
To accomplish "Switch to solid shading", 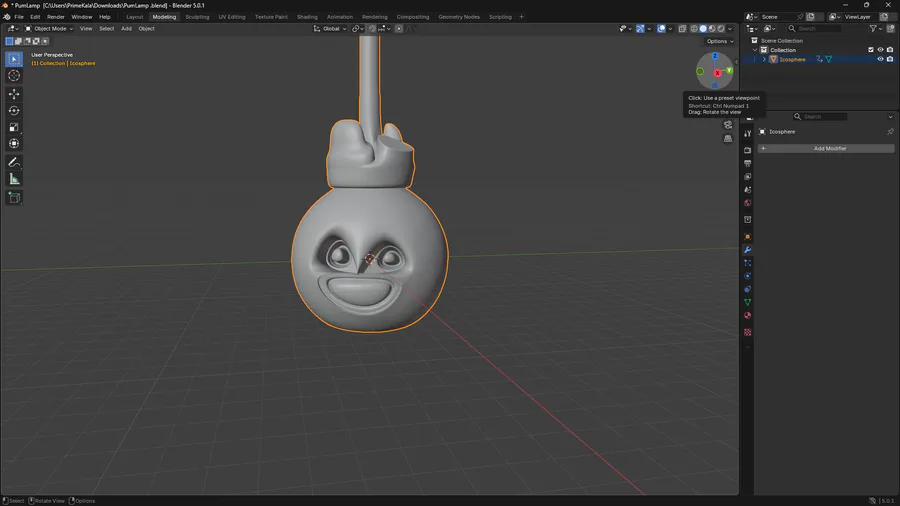I will tap(703, 29).
